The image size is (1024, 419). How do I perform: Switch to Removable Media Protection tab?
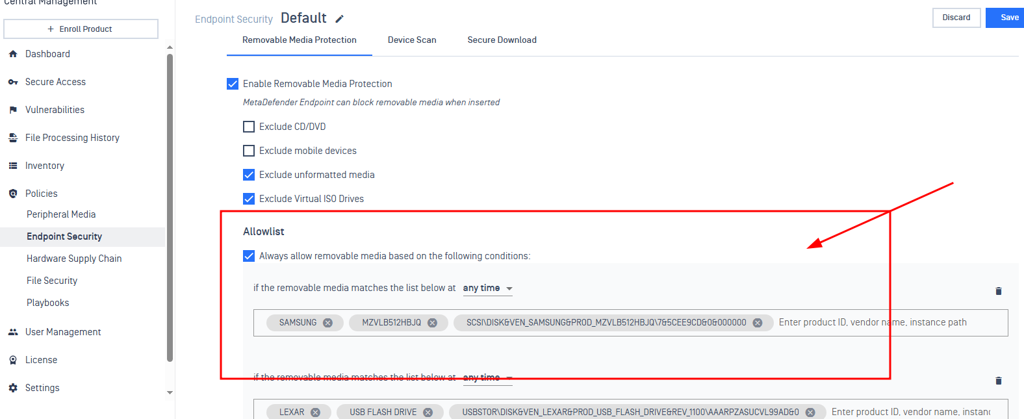(x=299, y=40)
